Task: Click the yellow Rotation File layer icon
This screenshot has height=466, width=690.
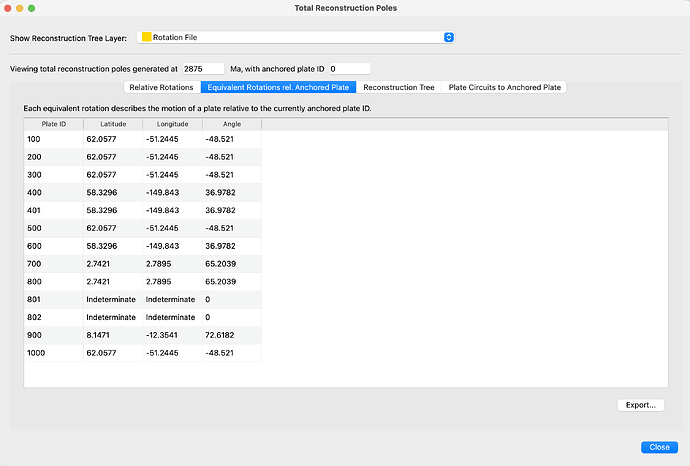Action: [x=147, y=37]
